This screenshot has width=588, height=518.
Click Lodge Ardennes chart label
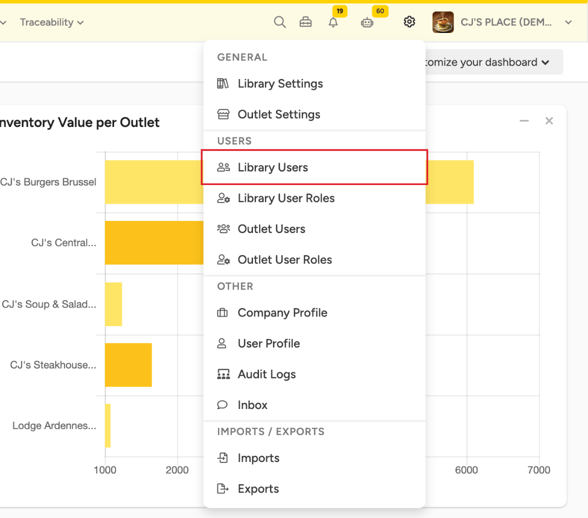[x=54, y=426]
